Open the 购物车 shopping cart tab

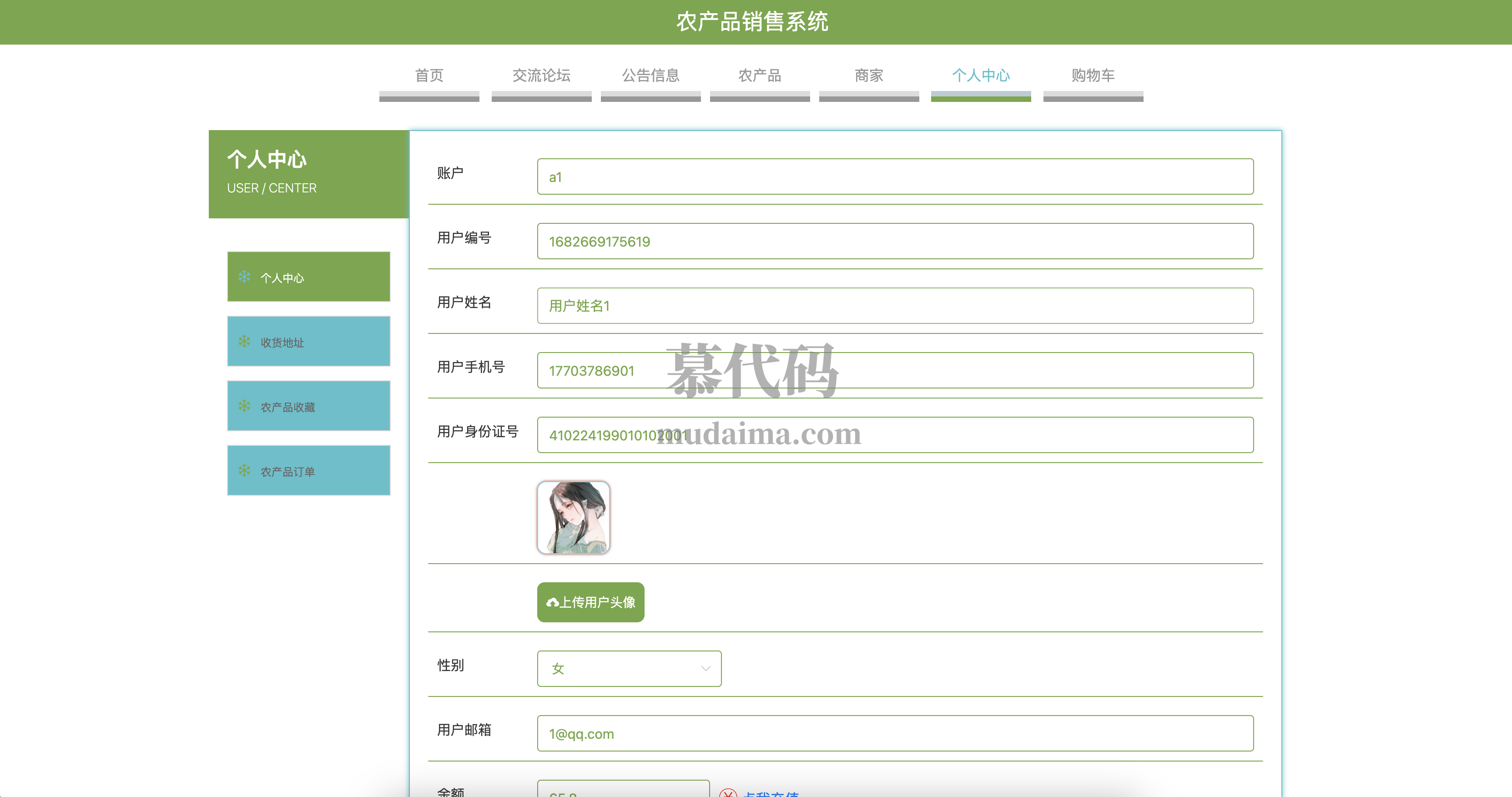coord(1093,76)
